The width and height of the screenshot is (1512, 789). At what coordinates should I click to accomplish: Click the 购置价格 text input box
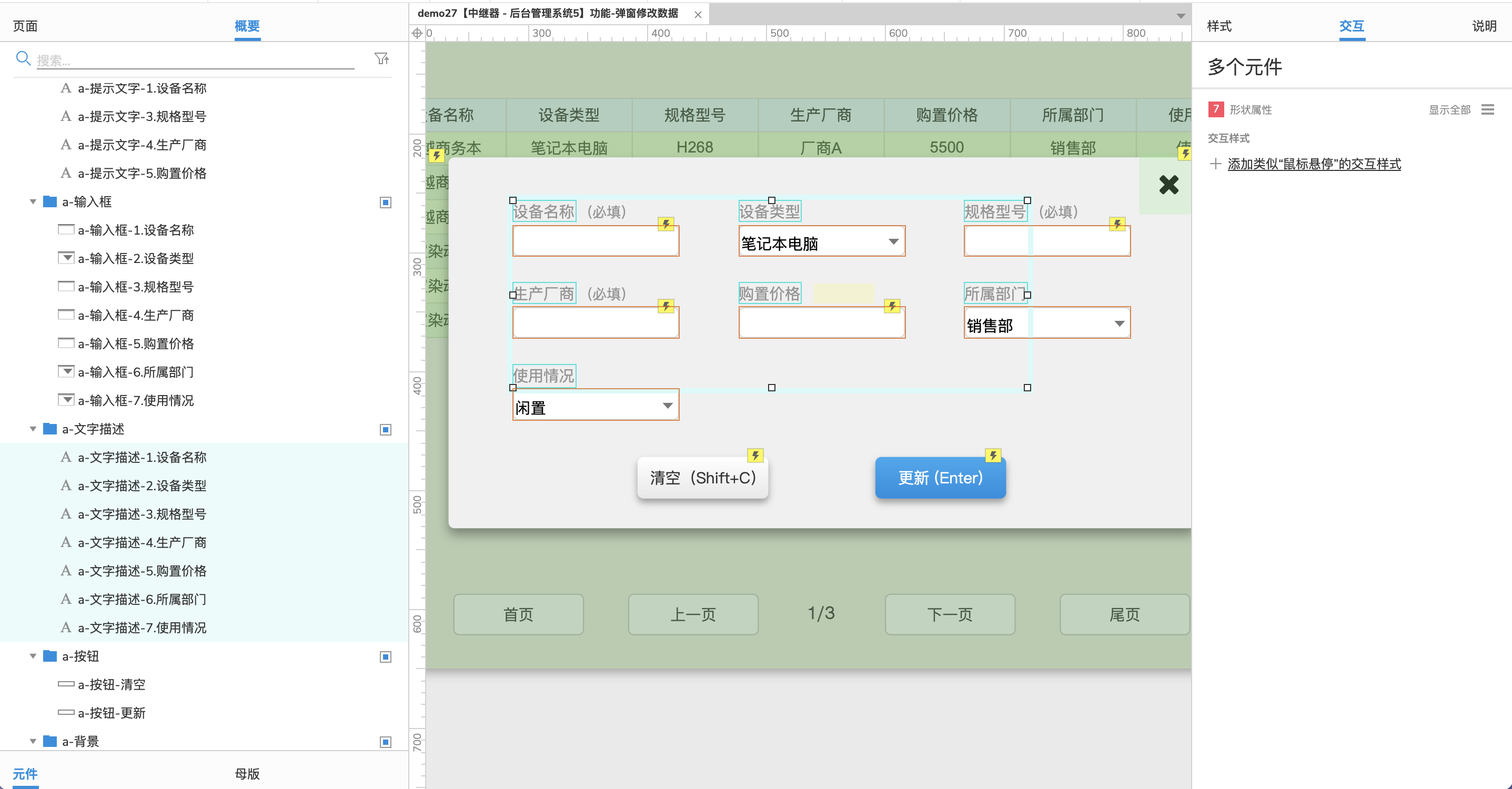[822, 323]
